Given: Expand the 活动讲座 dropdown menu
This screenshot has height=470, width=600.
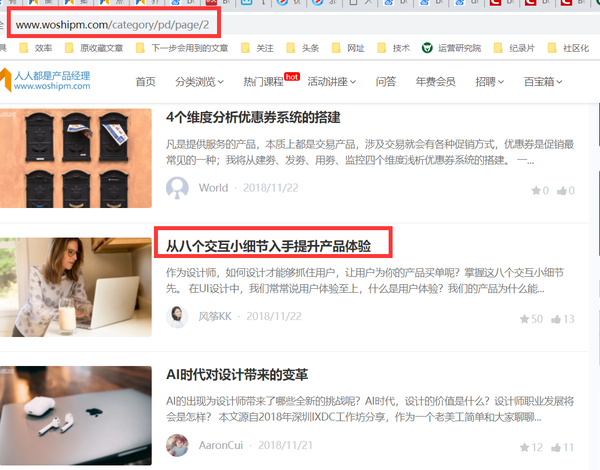Looking at the screenshot, I should click(331, 82).
